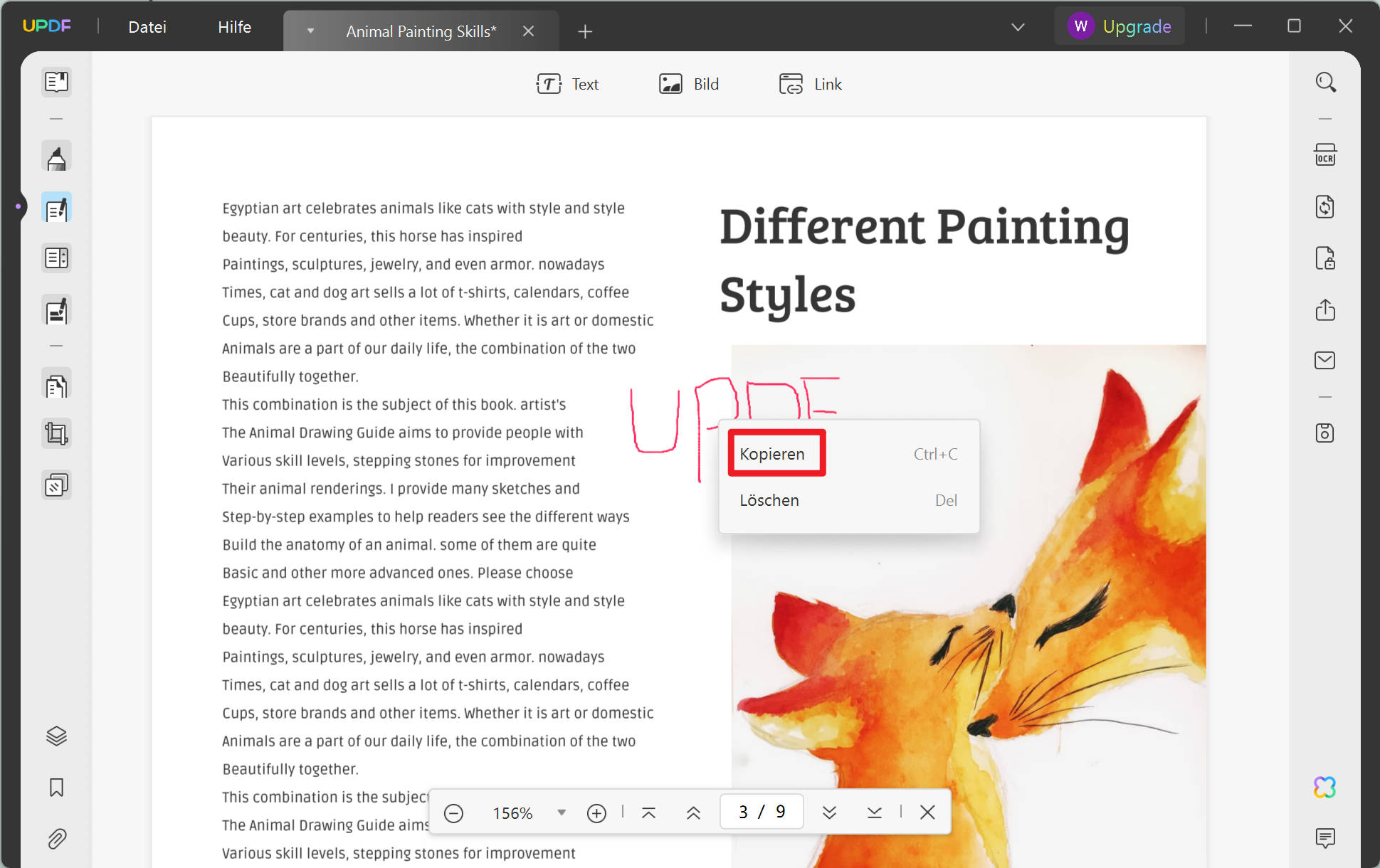Click the UPDF logo
Image resolution: width=1380 pixels, height=868 pixels.
tap(47, 26)
